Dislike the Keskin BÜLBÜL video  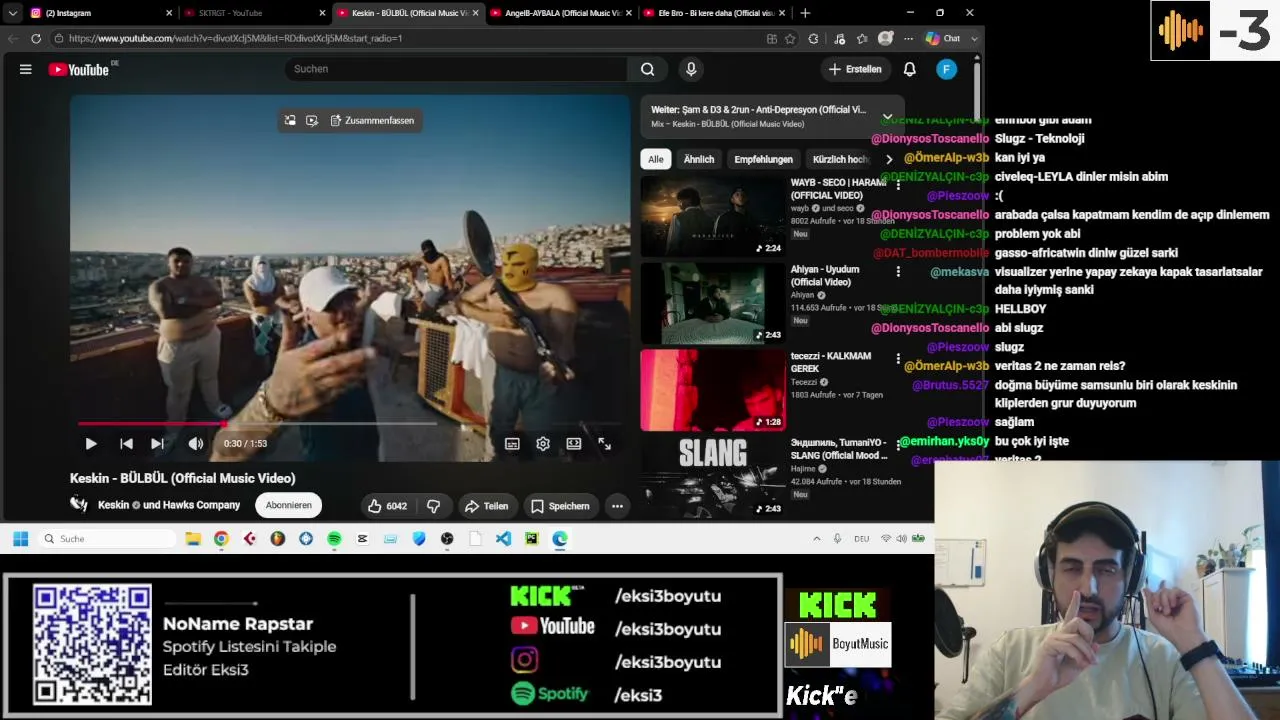click(x=434, y=506)
